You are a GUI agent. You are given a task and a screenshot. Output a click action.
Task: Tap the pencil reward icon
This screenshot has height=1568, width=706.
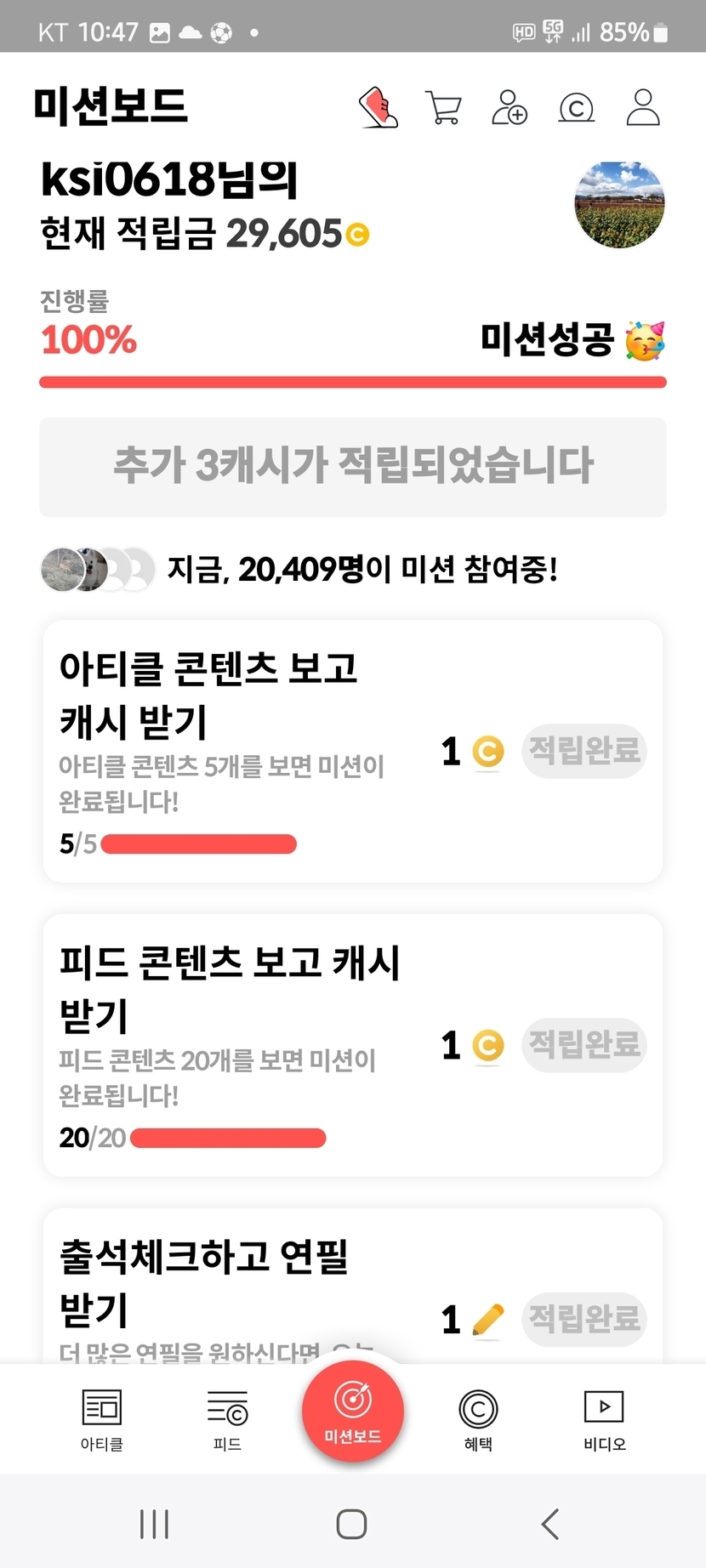pyautogui.click(x=487, y=1320)
